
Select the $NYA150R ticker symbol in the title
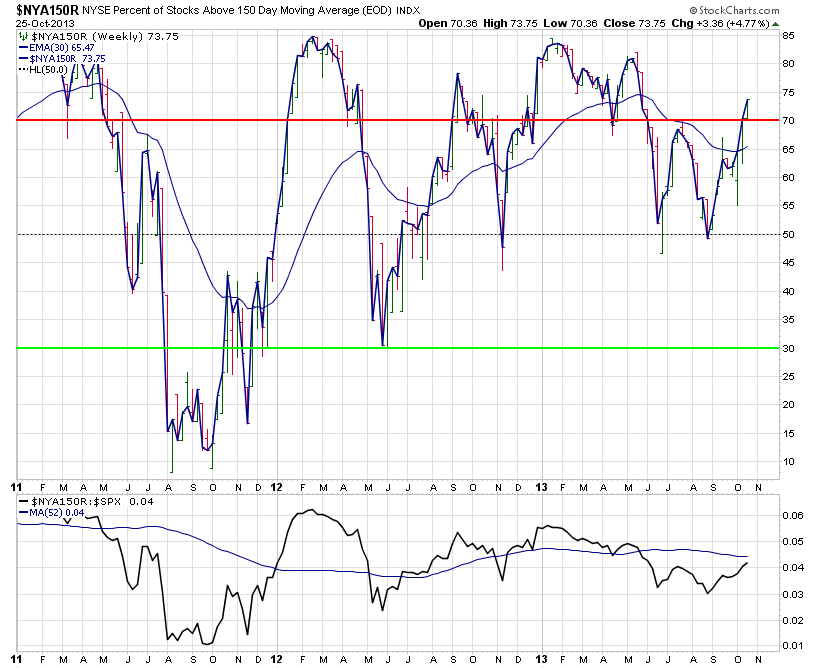48,9
